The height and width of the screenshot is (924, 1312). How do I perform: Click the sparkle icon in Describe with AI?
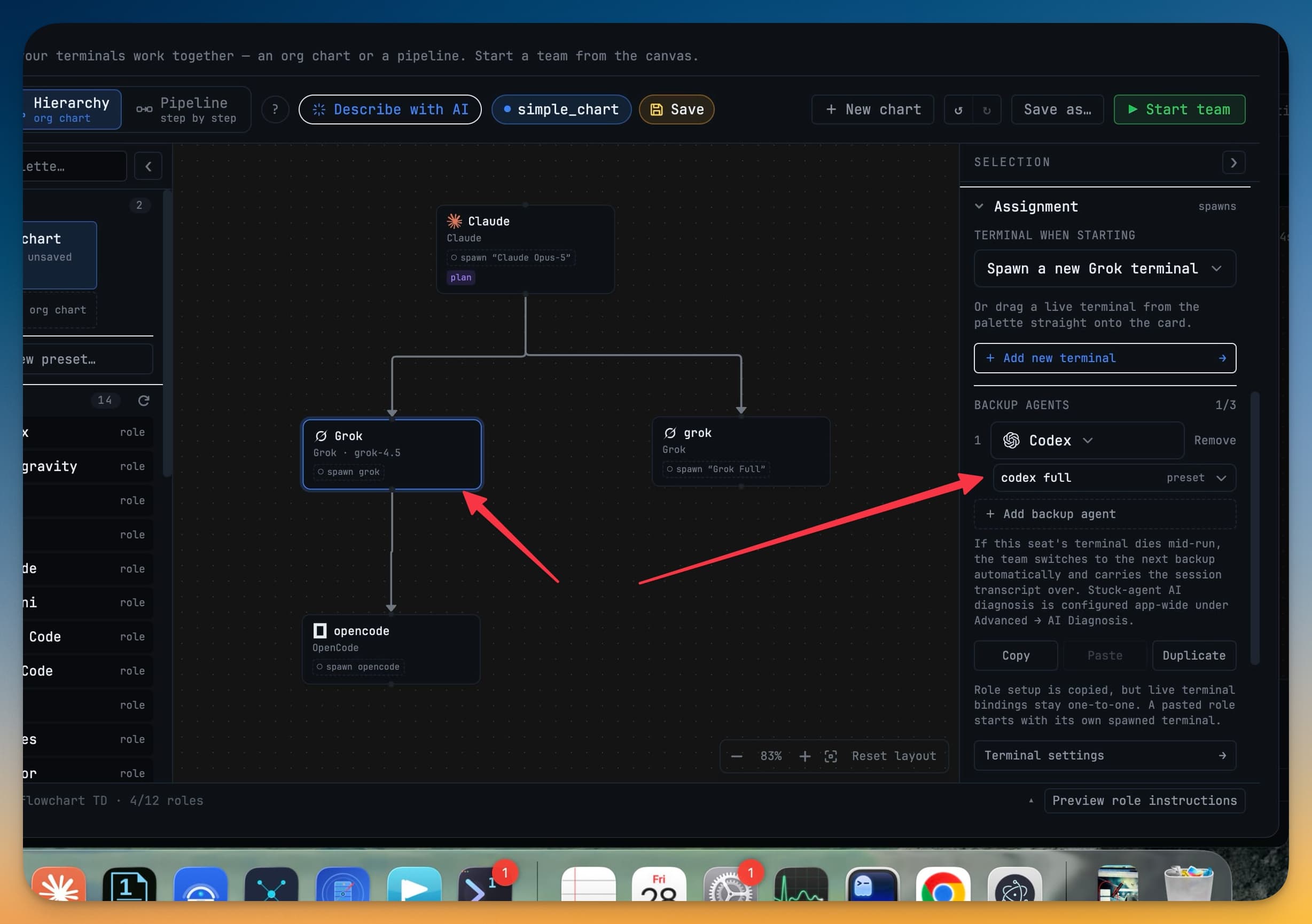coord(319,109)
